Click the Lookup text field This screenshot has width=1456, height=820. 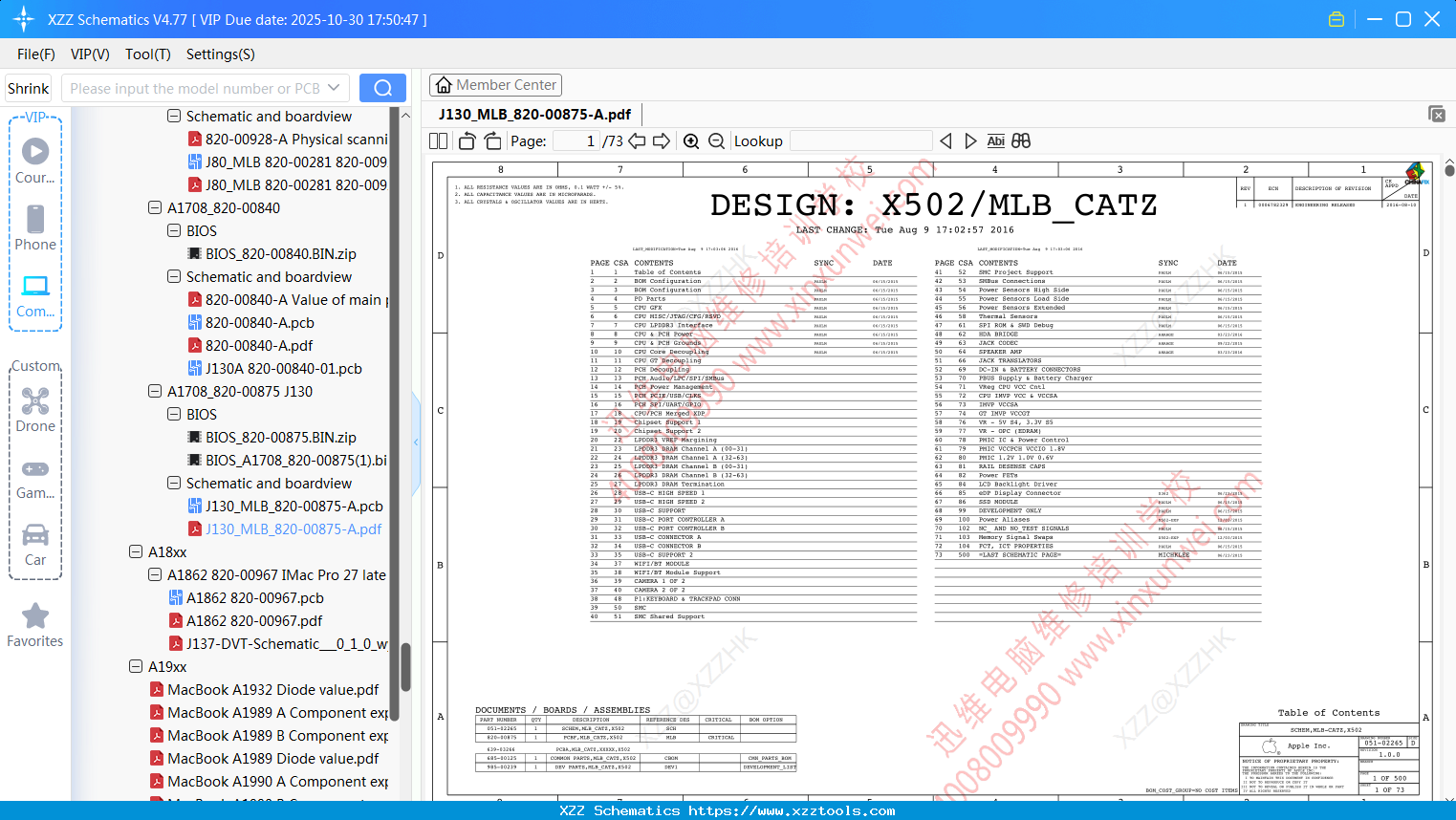[x=860, y=141]
